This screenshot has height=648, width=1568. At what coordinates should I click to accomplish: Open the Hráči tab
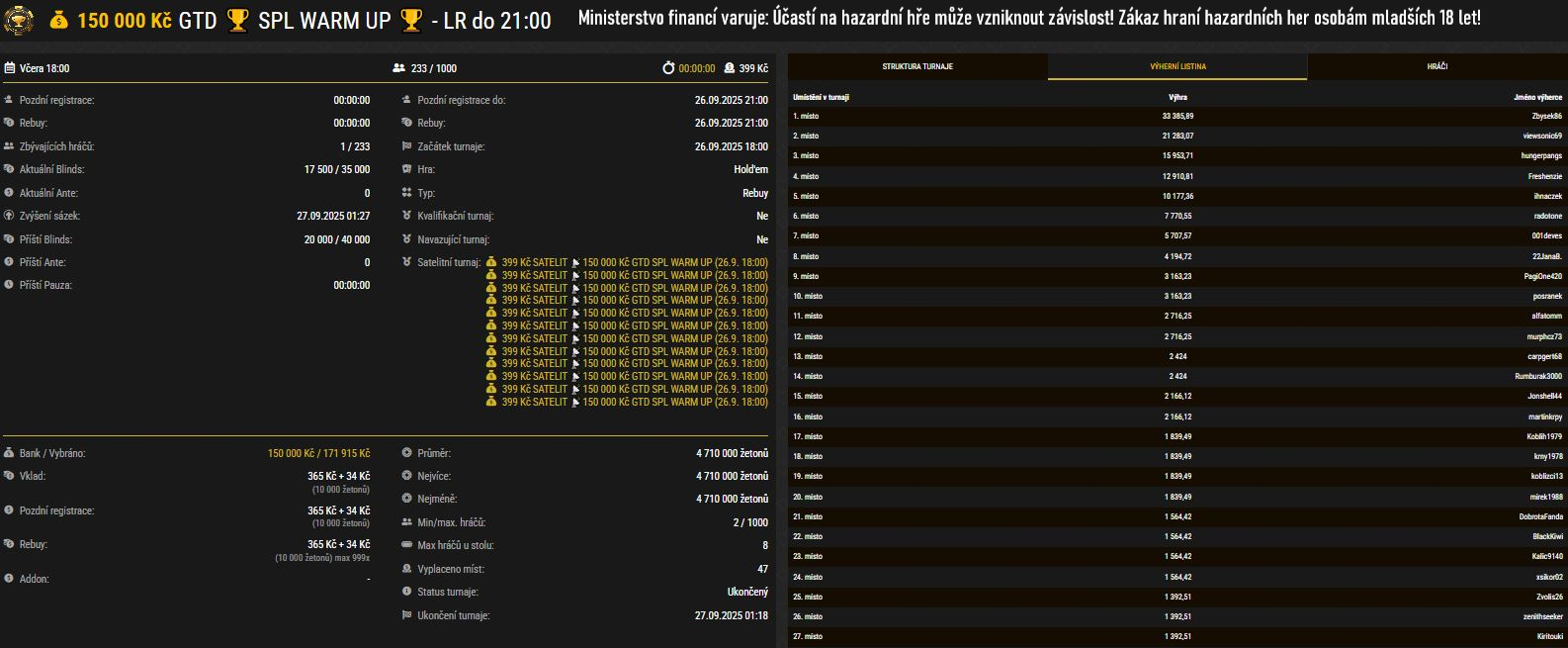[x=1437, y=66]
